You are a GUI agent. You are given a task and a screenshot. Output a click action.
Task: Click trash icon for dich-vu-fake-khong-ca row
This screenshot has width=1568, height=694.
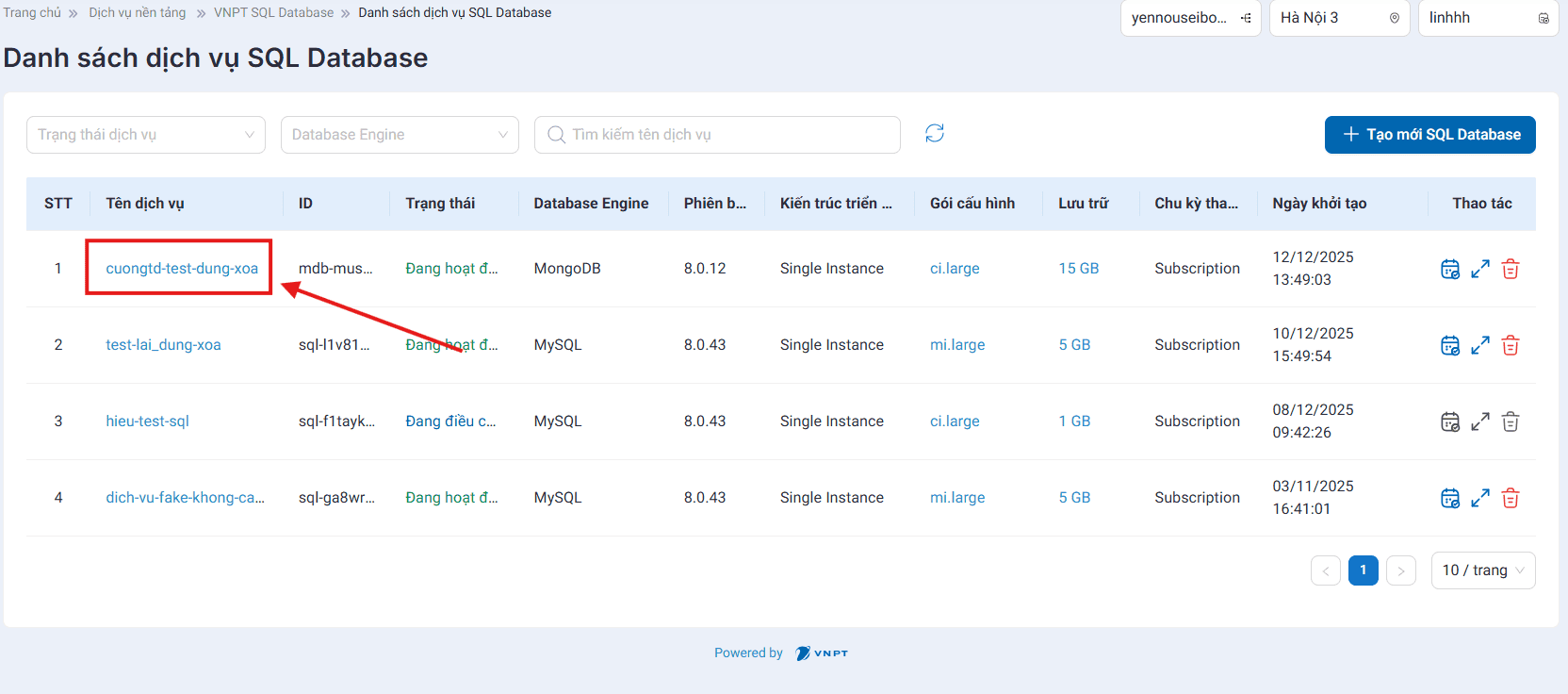click(1510, 498)
